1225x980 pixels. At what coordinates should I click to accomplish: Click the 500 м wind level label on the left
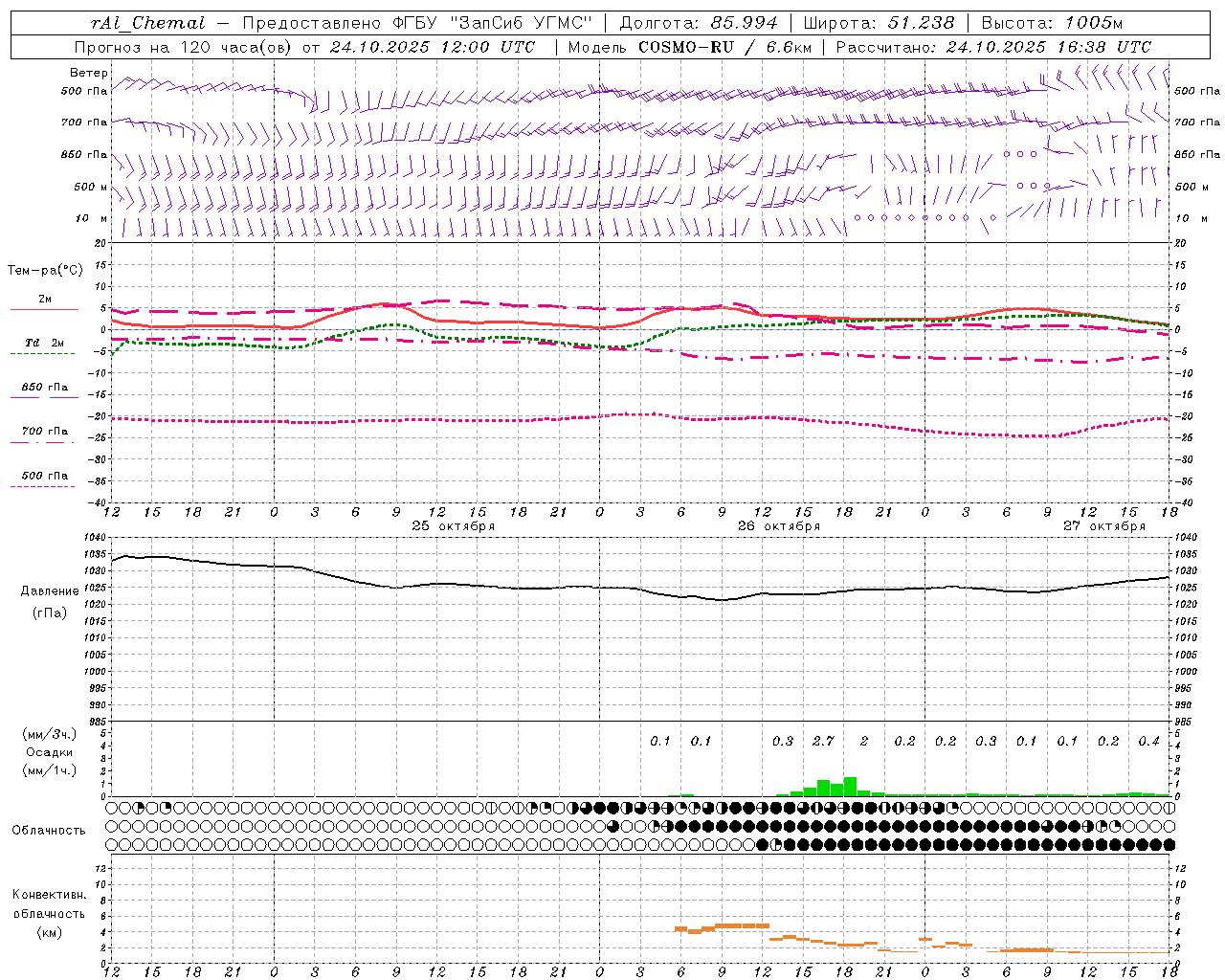click(92, 187)
